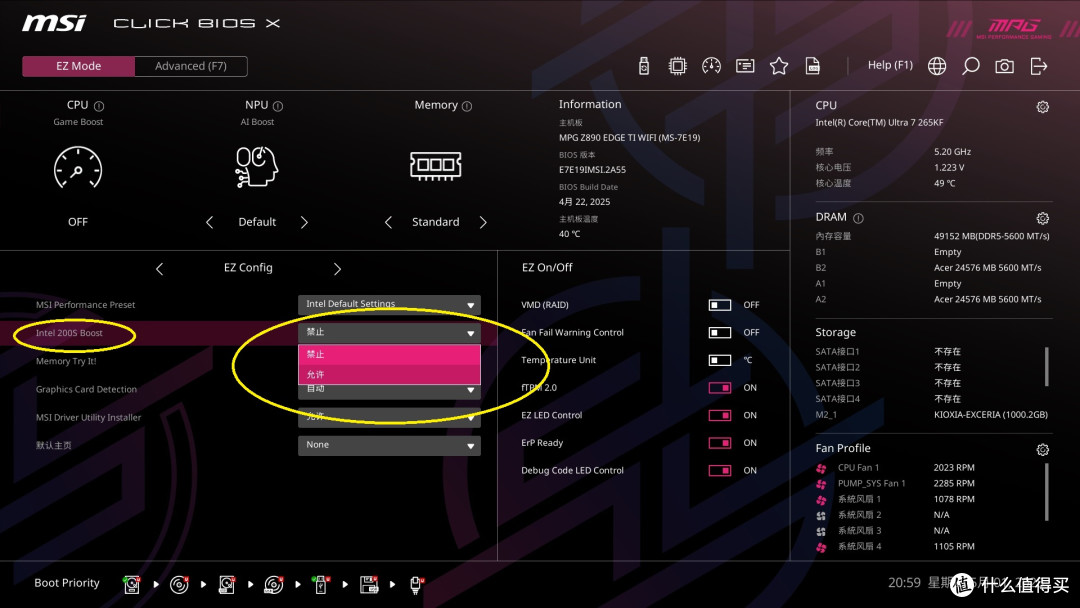Toggle ErP Ready switch
Screen dimensions: 1080x608
pos(720,443)
